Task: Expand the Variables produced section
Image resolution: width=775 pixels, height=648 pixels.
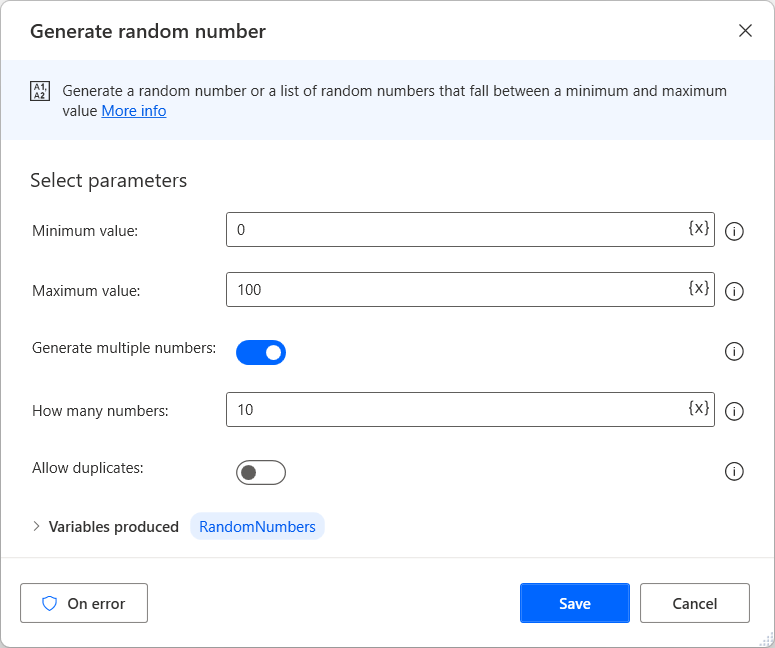Action: tap(38, 526)
